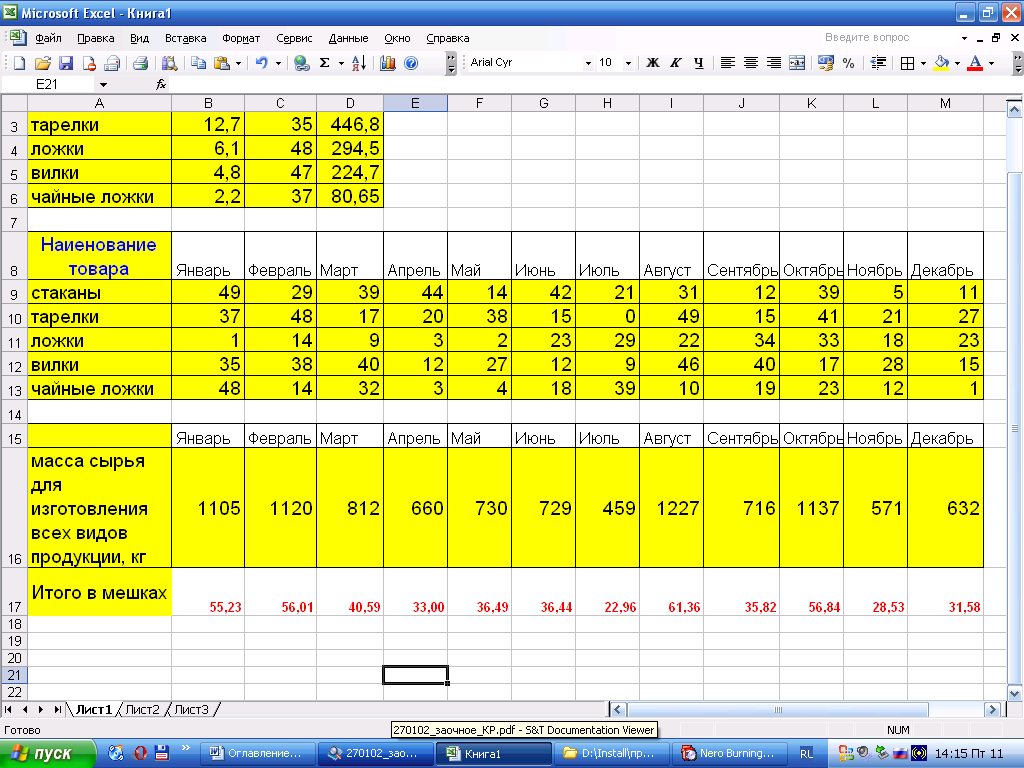The height and width of the screenshot is (768, 1024).
Task: Open the Arial Cyr font dropdown
Action: click(x=588, y=63)
